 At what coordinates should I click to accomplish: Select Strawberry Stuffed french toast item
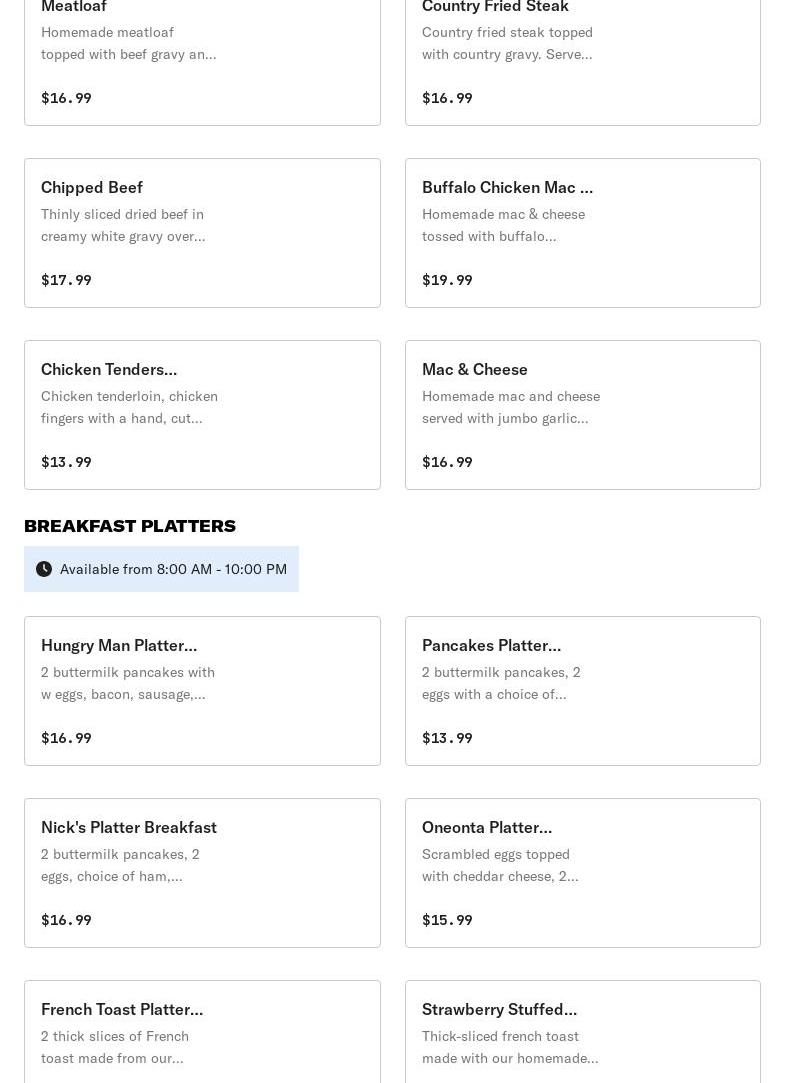(583, 1032)
